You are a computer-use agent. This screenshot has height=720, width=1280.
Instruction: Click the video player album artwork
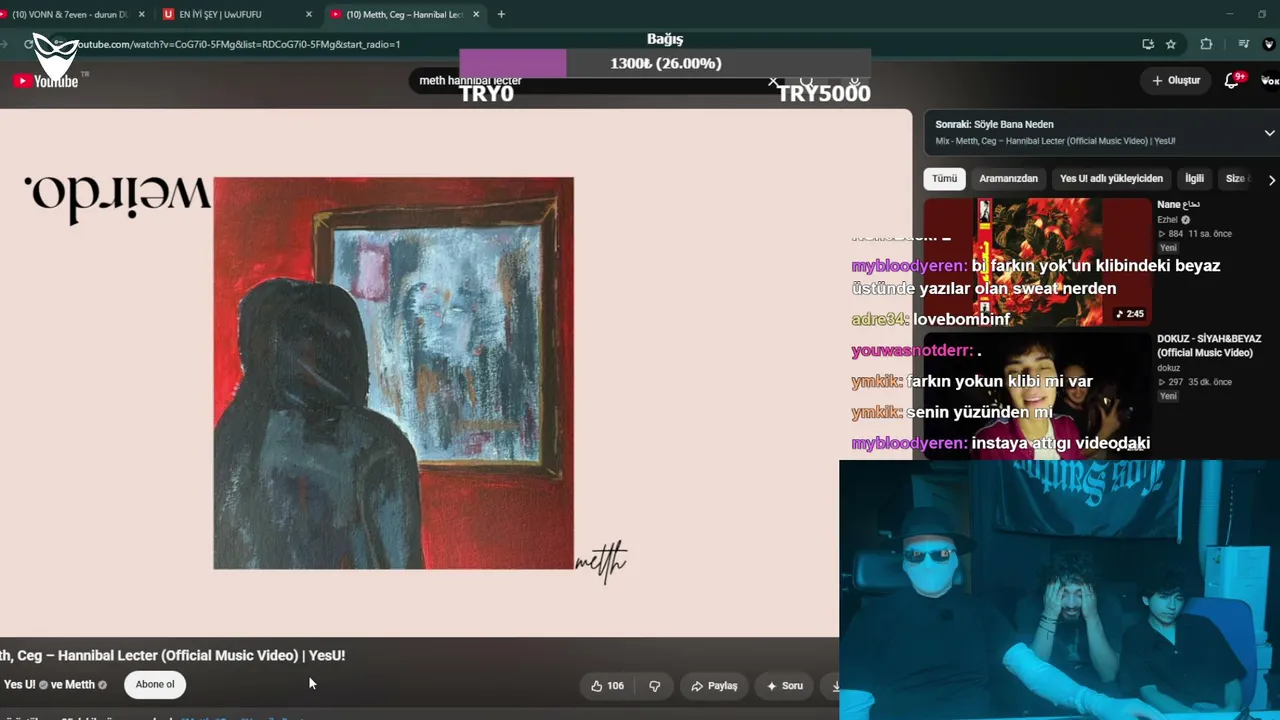click(x=393, y=373)
